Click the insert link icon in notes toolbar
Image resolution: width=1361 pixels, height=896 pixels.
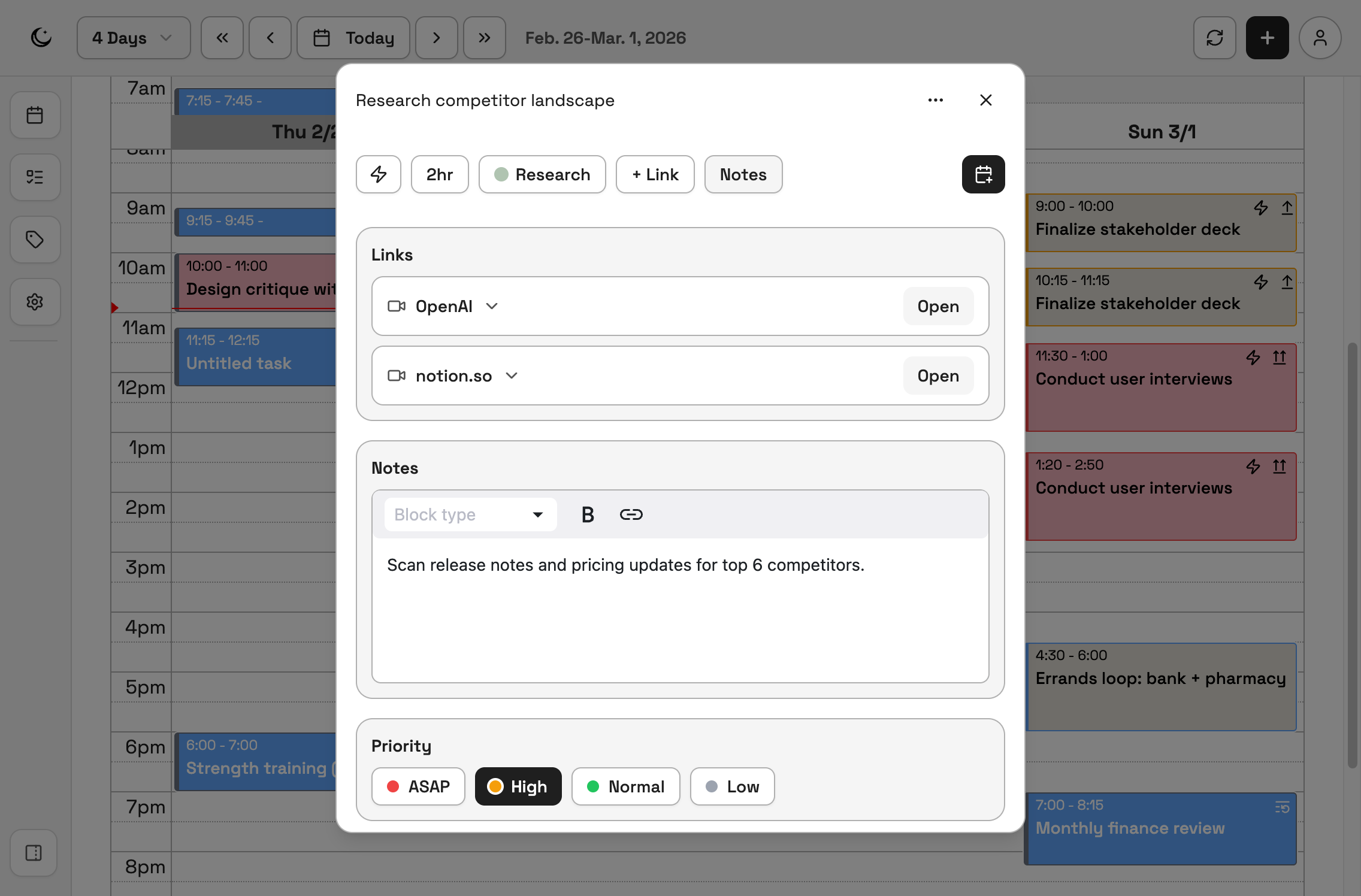631,514
